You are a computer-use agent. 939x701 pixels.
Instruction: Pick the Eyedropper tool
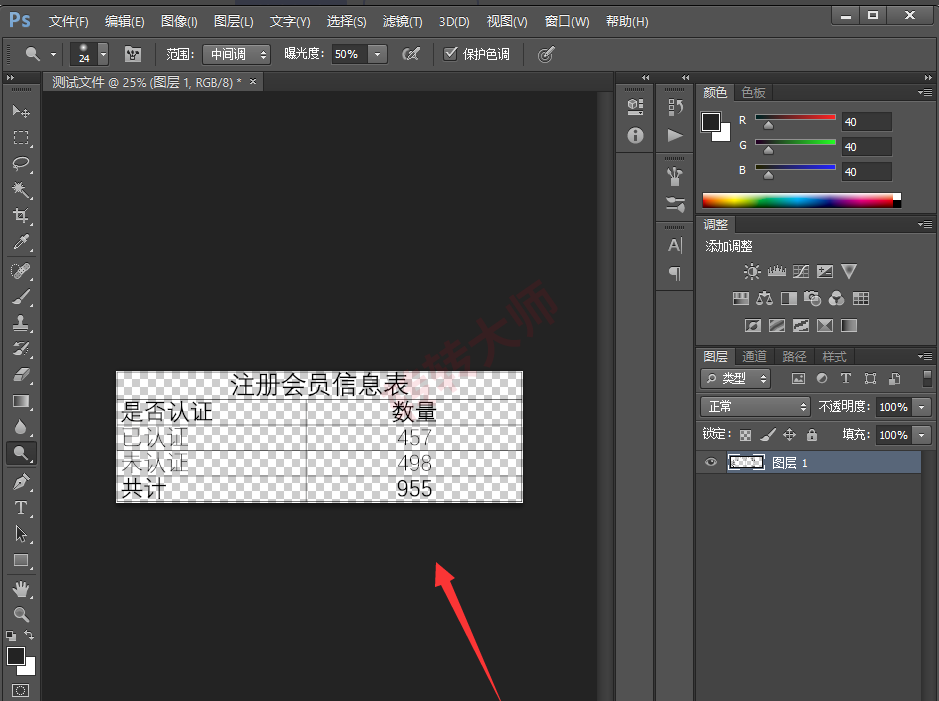point(21,242)
